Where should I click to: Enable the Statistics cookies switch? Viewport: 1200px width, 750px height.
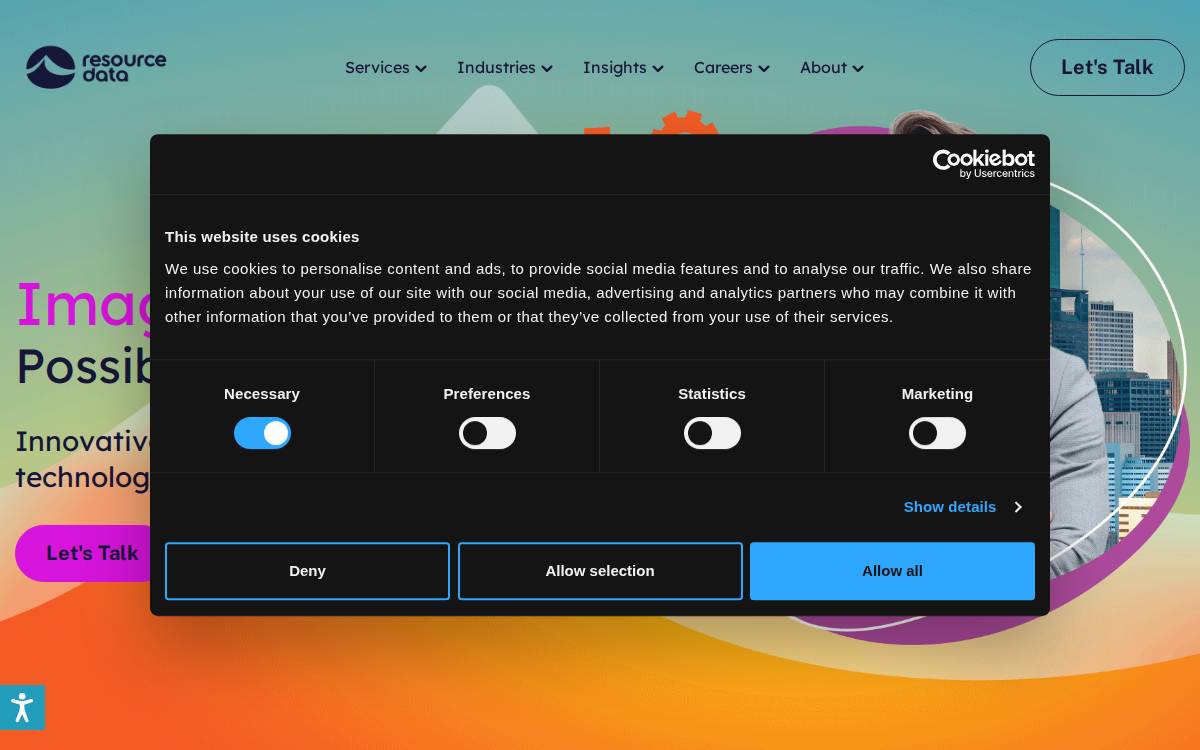[712, 433]
